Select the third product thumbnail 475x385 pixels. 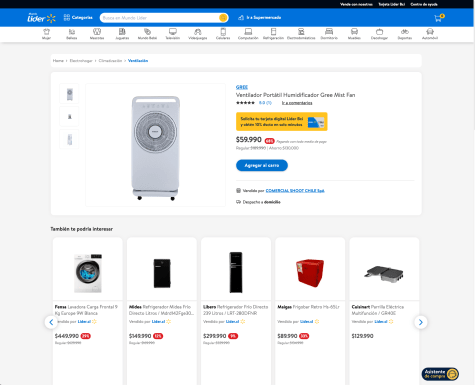coord(69,139)
